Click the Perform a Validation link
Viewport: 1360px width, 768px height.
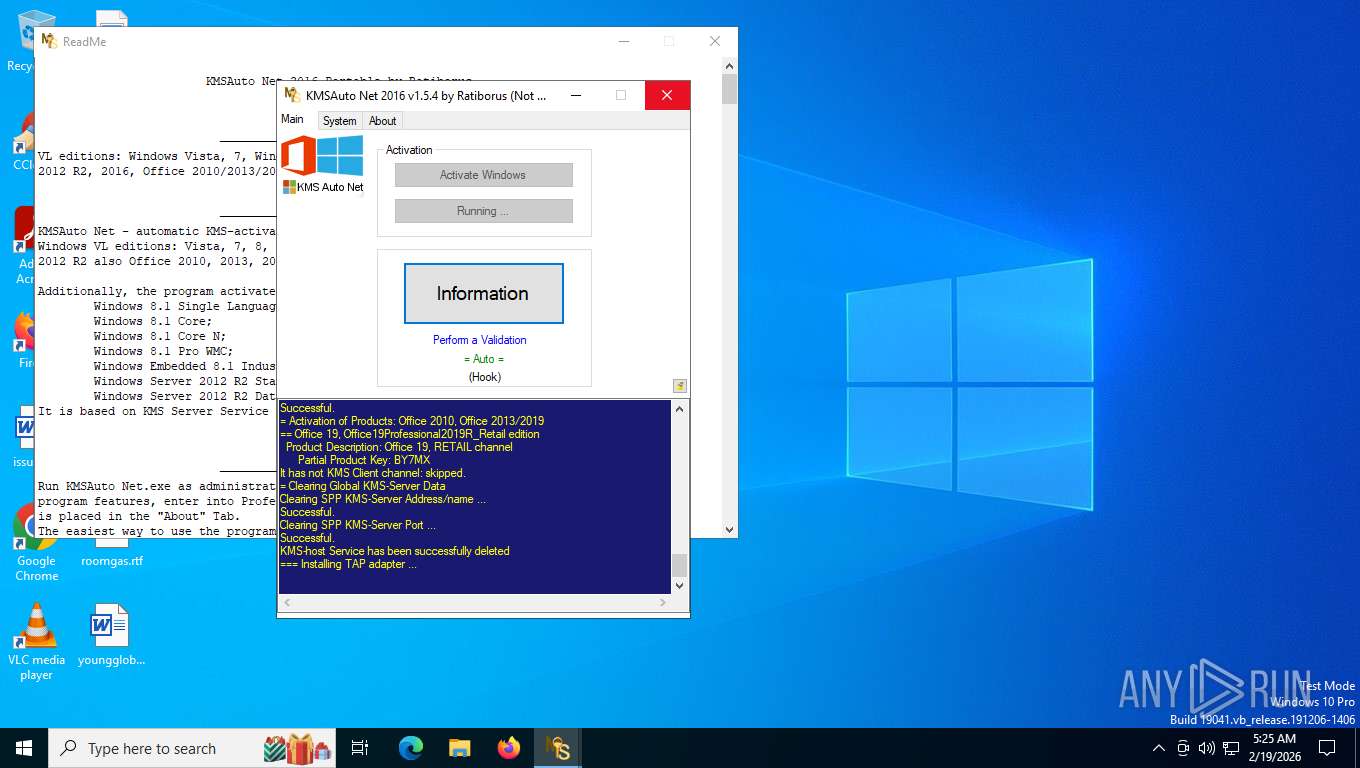click(479, 340)
